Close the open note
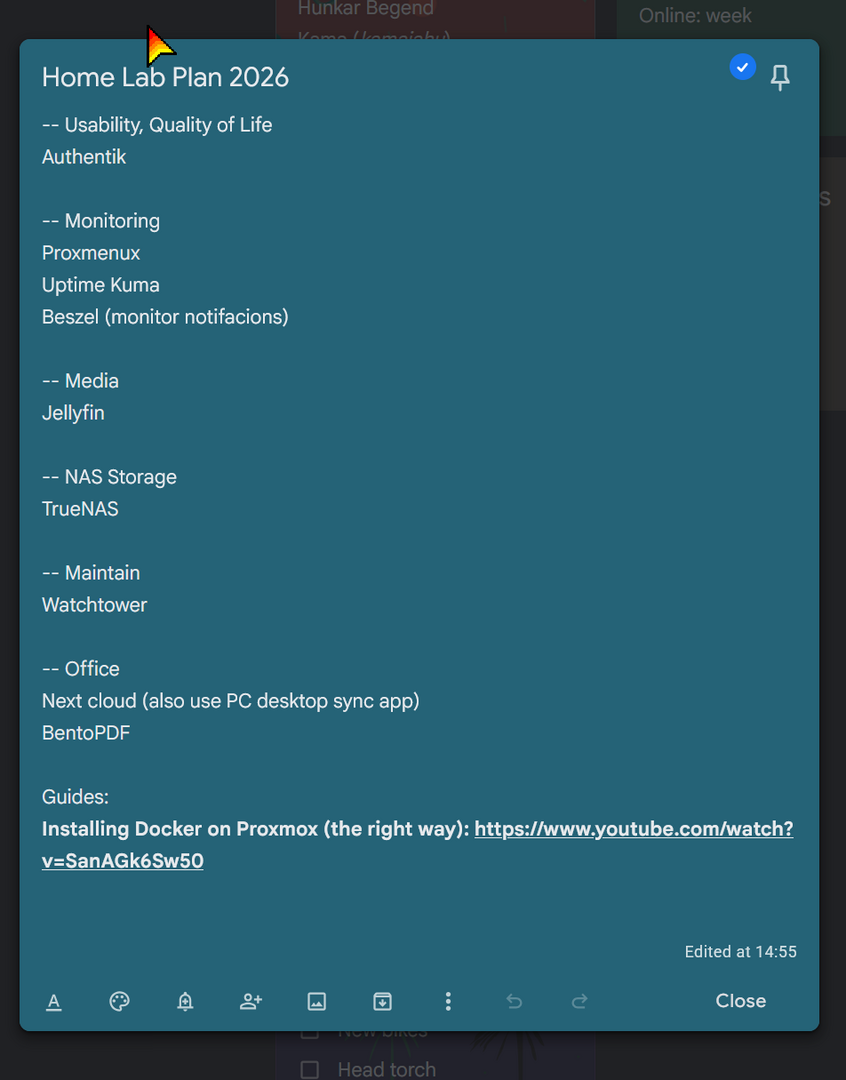The image size is (846, 1080). (x=740, y=1001)
